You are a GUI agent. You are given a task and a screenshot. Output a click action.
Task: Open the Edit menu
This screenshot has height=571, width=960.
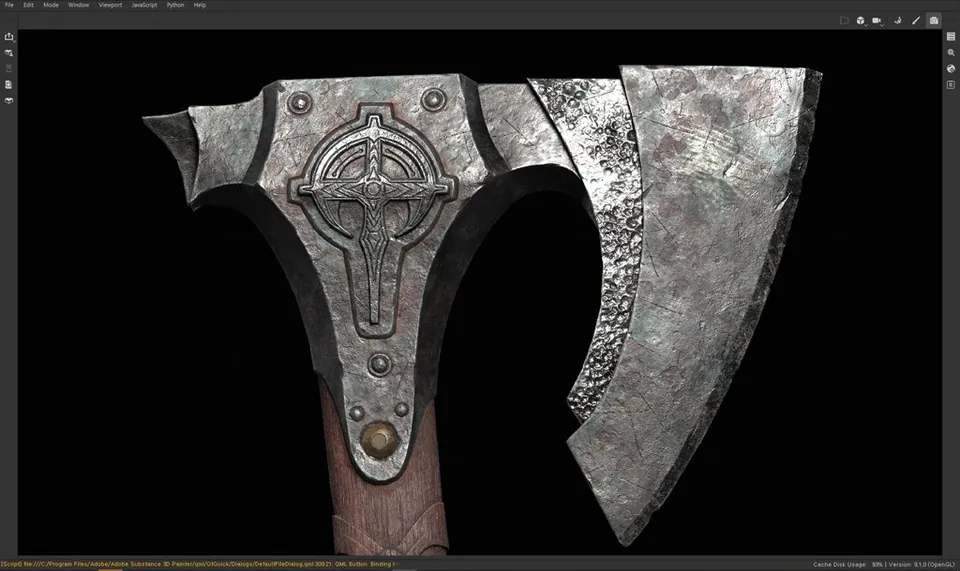[x=29, y=5]
